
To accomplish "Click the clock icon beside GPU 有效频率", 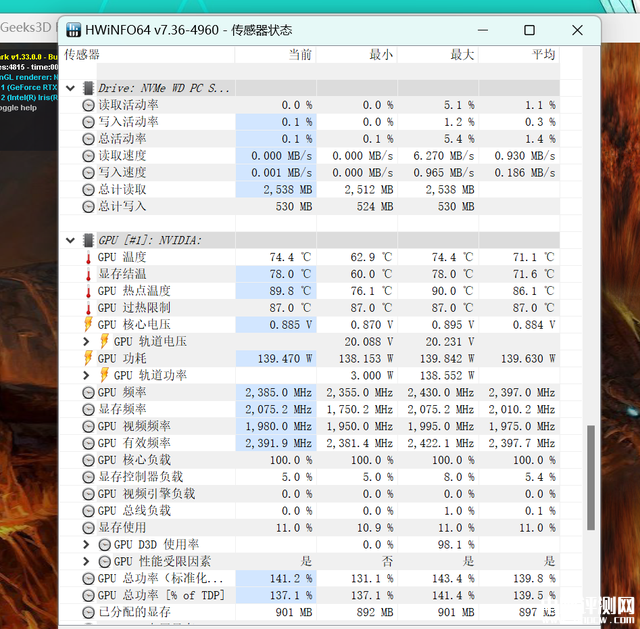I will tap(88, 443).
